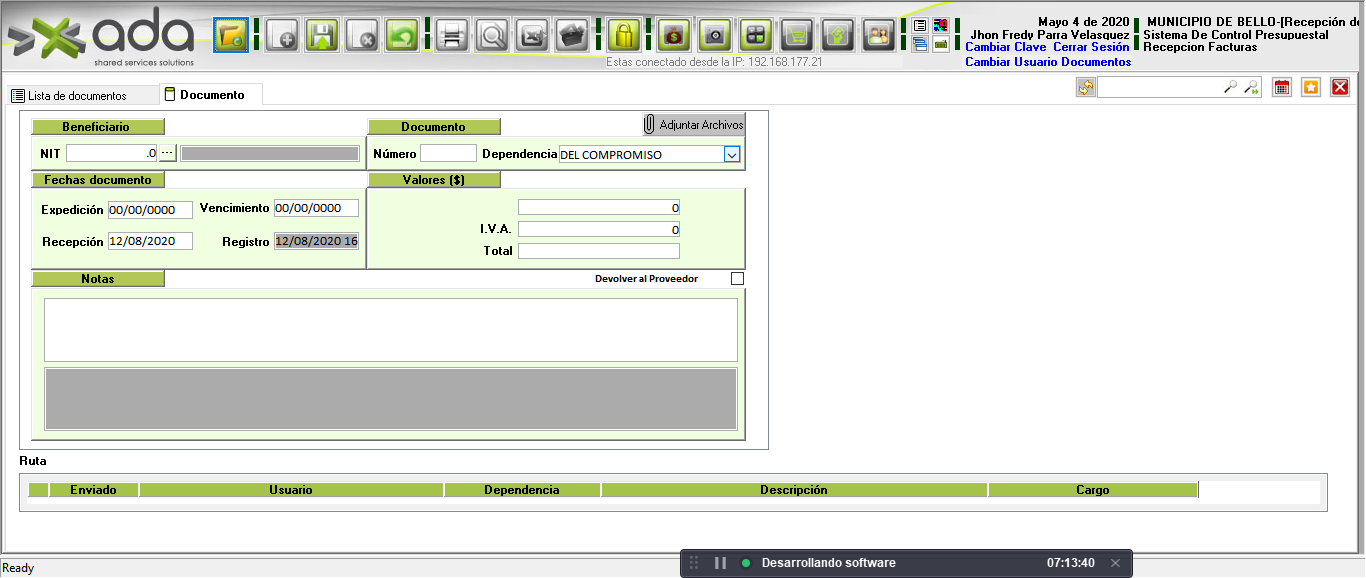Click the new document plus icon

point(282,36)
